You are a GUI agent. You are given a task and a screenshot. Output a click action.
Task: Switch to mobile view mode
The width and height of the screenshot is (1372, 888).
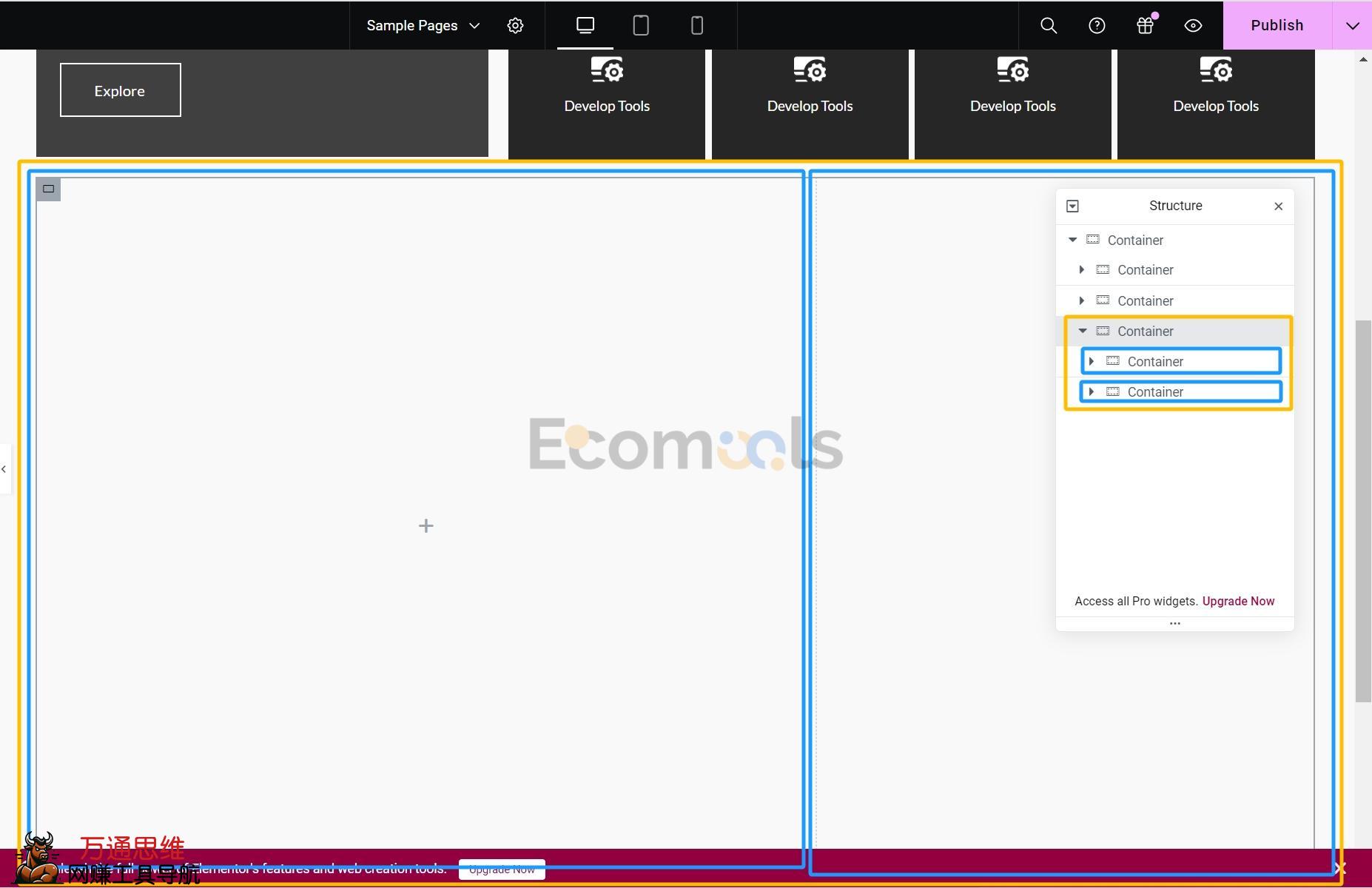696,26
